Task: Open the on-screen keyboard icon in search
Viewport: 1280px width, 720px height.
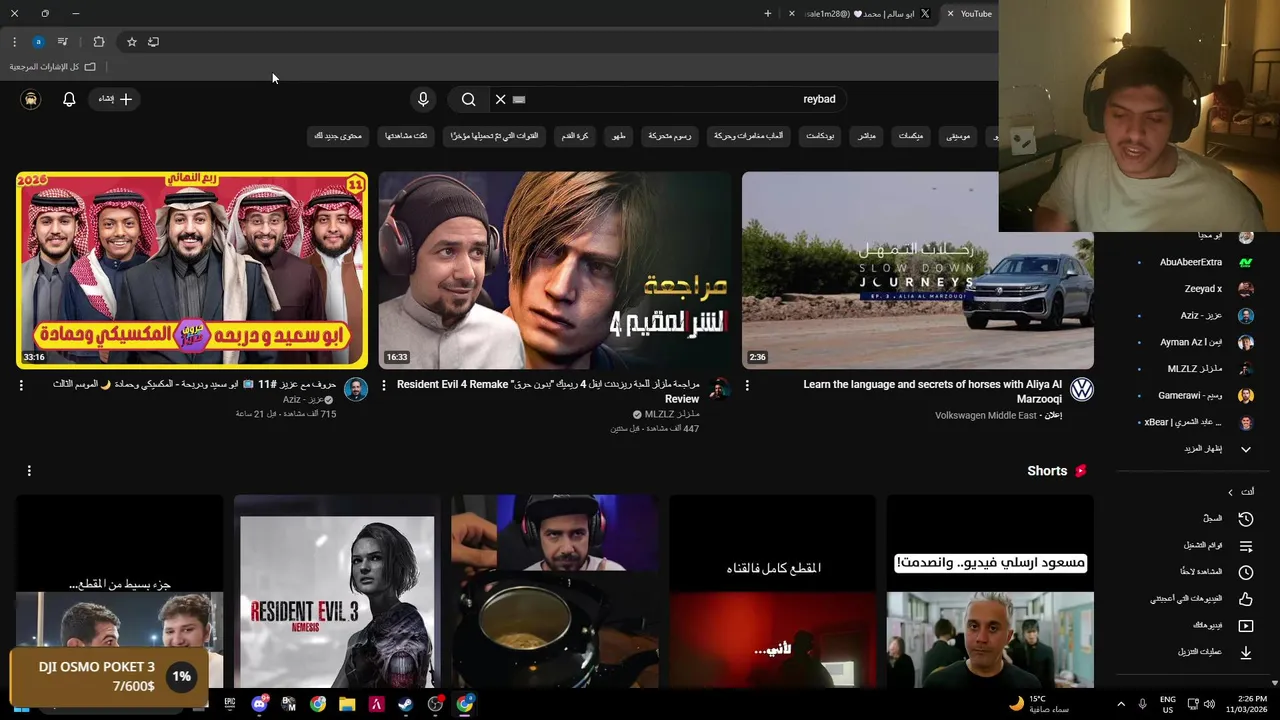Action: [519, 99]
